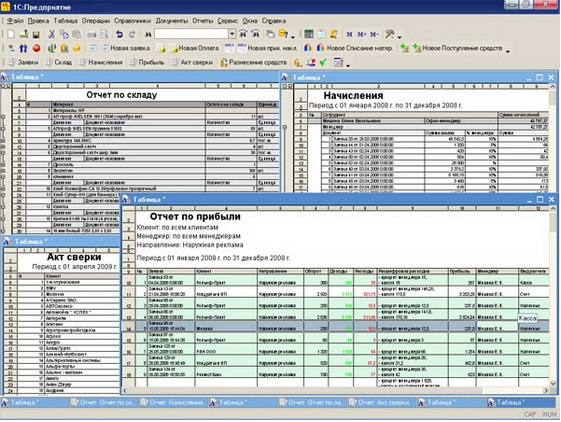Image resolution: width=561 pixels, height=422 pixels.
Task: Create a new document with the blank page icon
Action: 11,34
